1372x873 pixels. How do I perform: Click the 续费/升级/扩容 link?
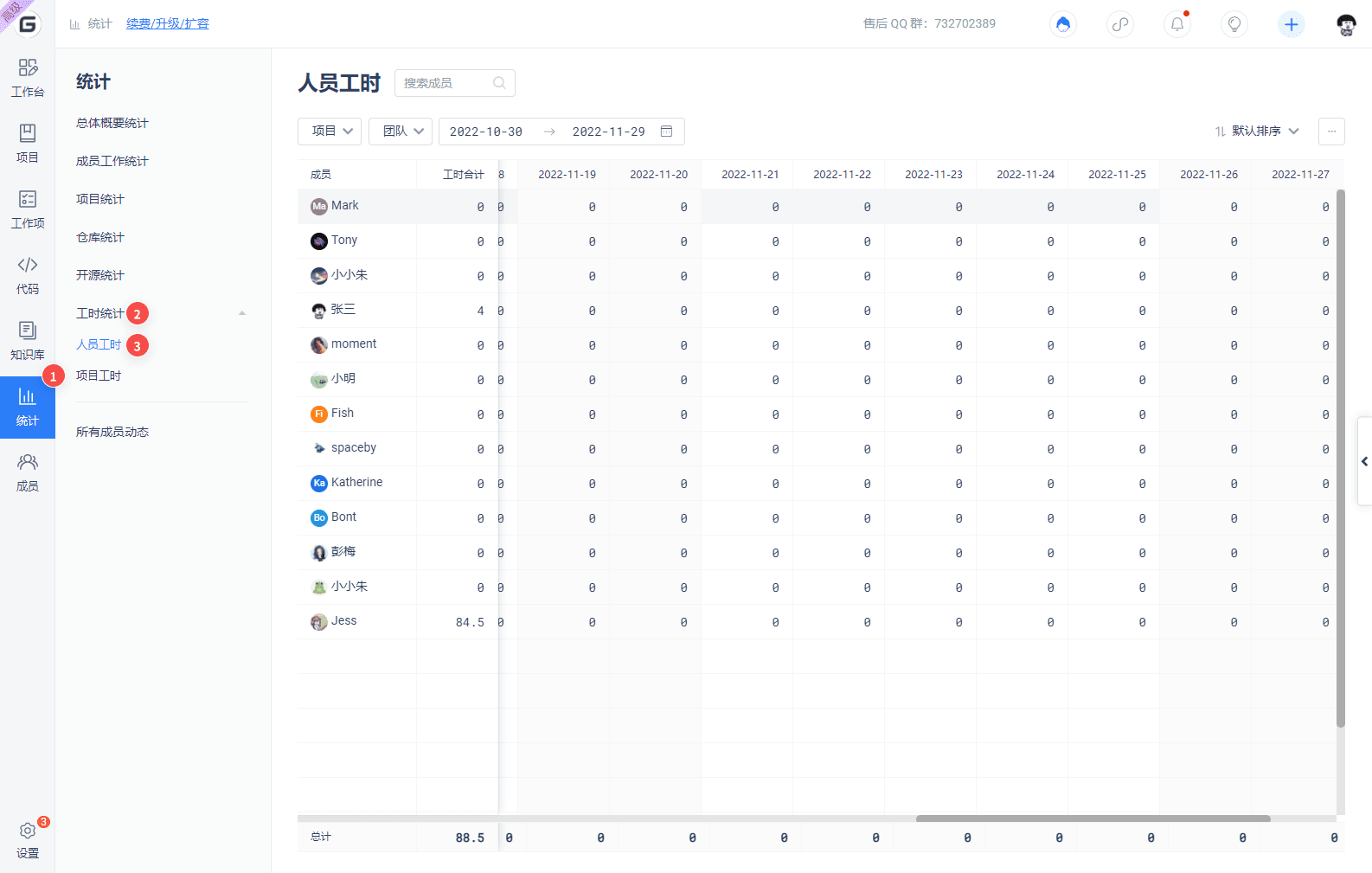coord(168,23)
